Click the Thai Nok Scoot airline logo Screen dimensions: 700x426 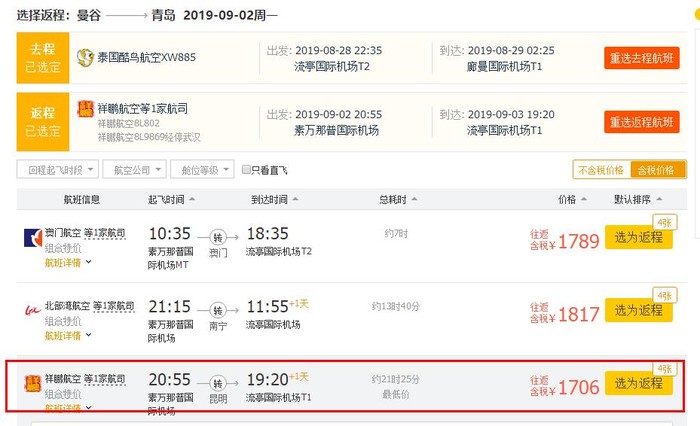pos(86,57)
